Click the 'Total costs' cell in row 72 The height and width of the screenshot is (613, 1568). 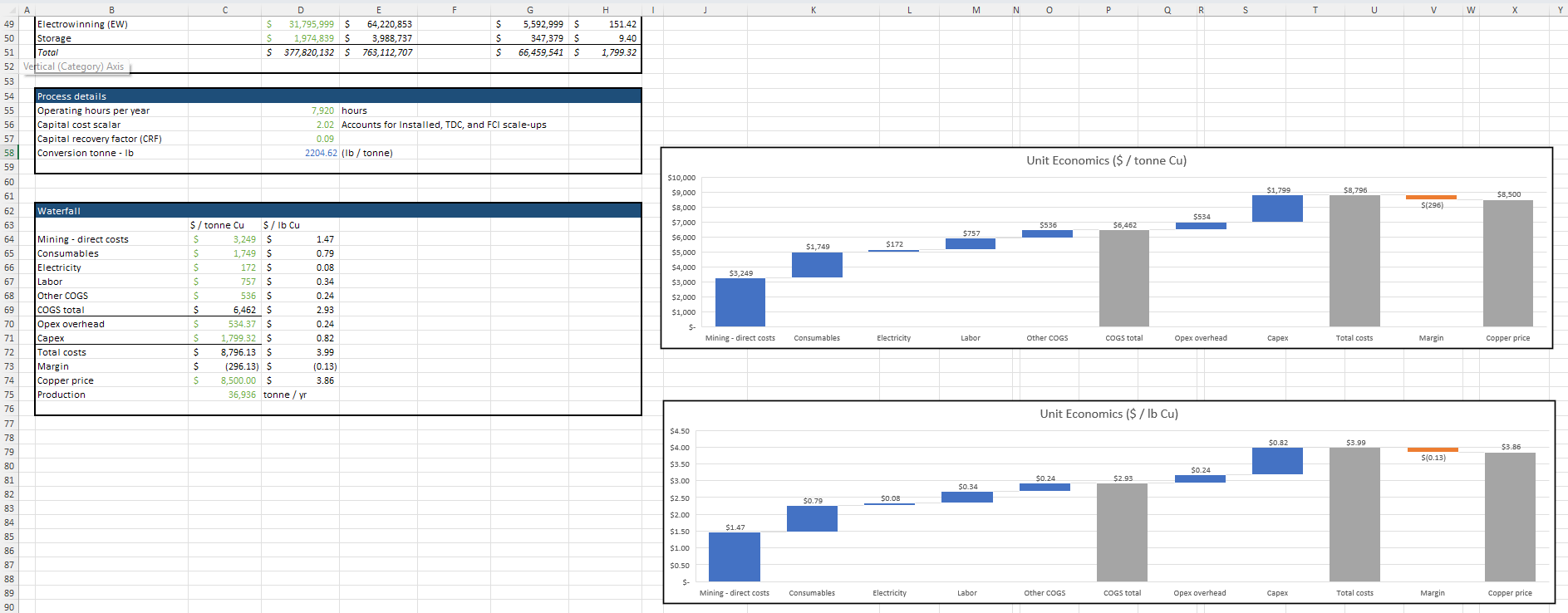tap(111, 352)
